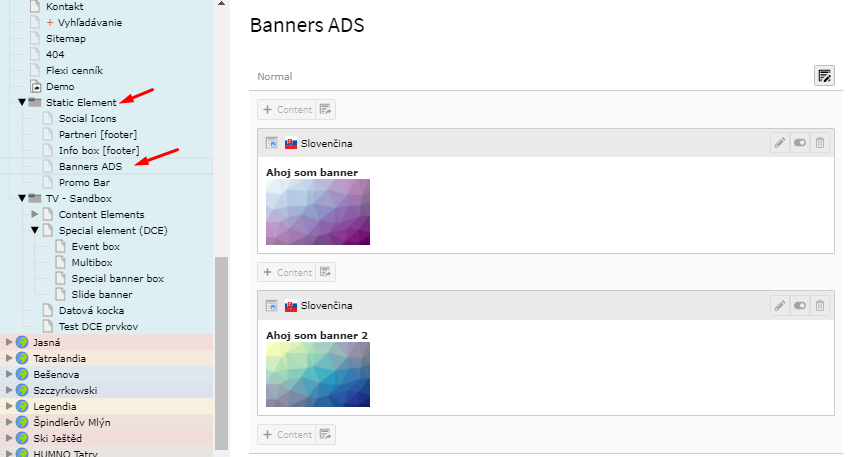Click the icon right of the topmost Content button
Screen dimensions: 849x457
pos(326,109)
